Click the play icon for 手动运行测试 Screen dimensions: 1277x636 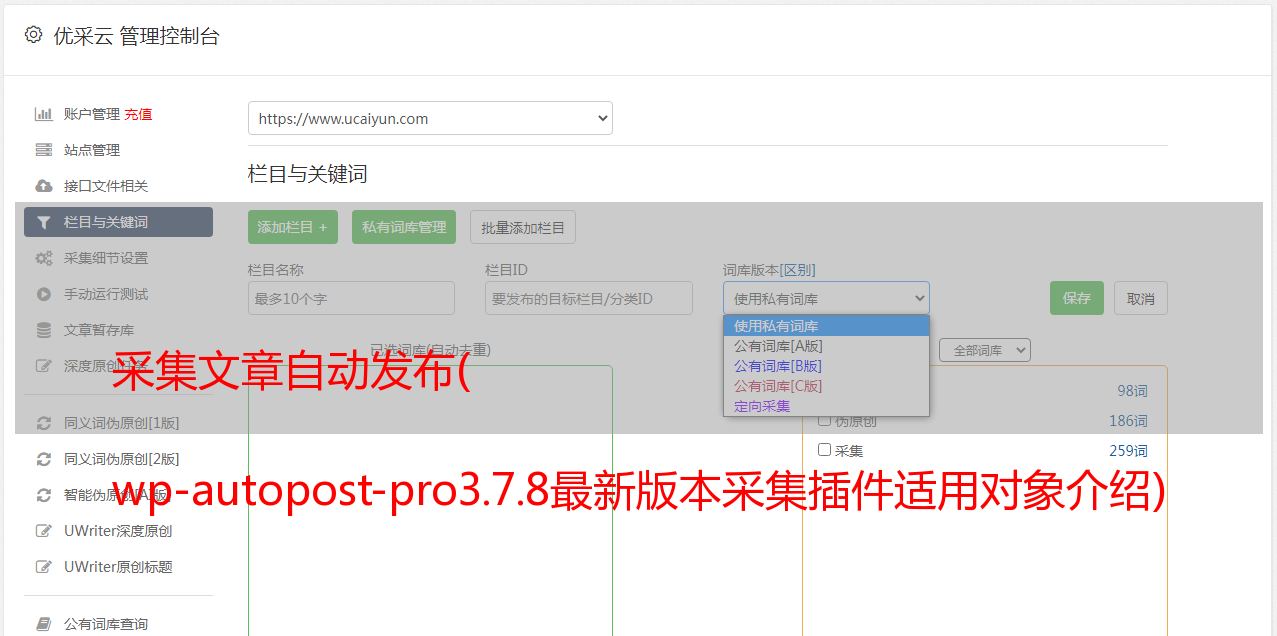click(43, 294)
